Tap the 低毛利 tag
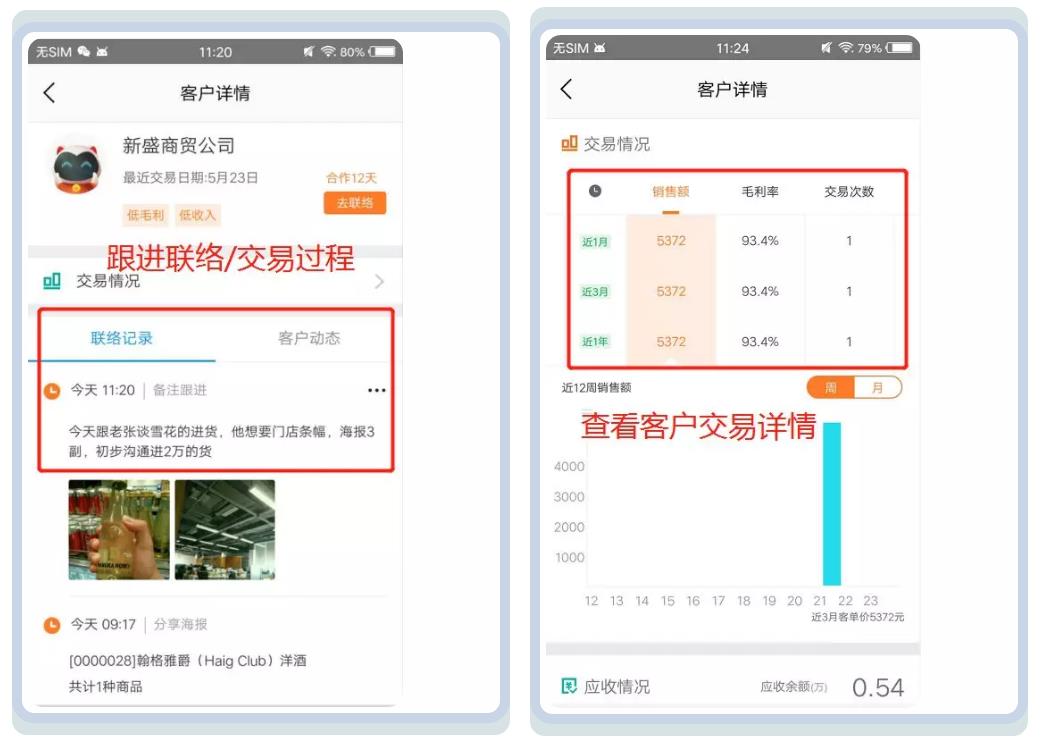The image size is (1054, 747). 145,215
